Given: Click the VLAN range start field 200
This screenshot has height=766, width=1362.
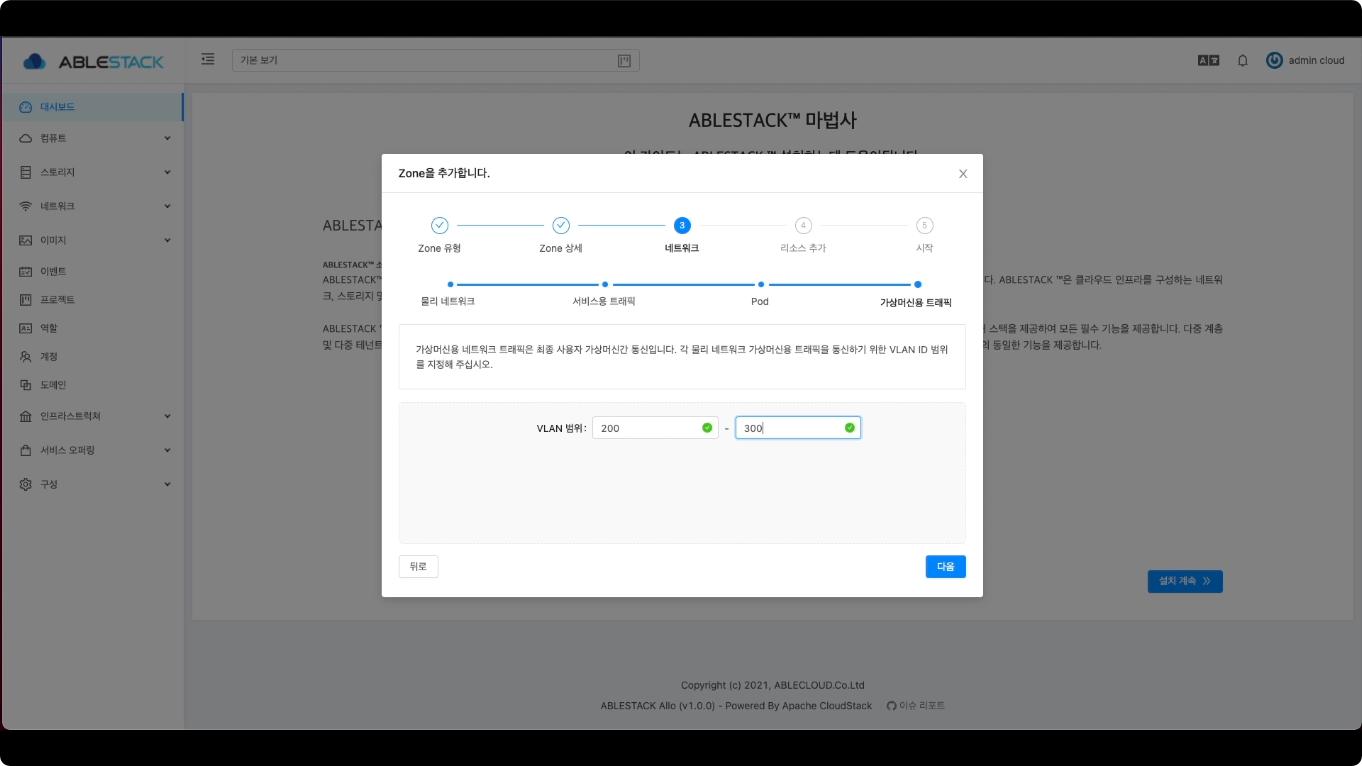Looking at the screenshot, I should (x=655, y=428).
